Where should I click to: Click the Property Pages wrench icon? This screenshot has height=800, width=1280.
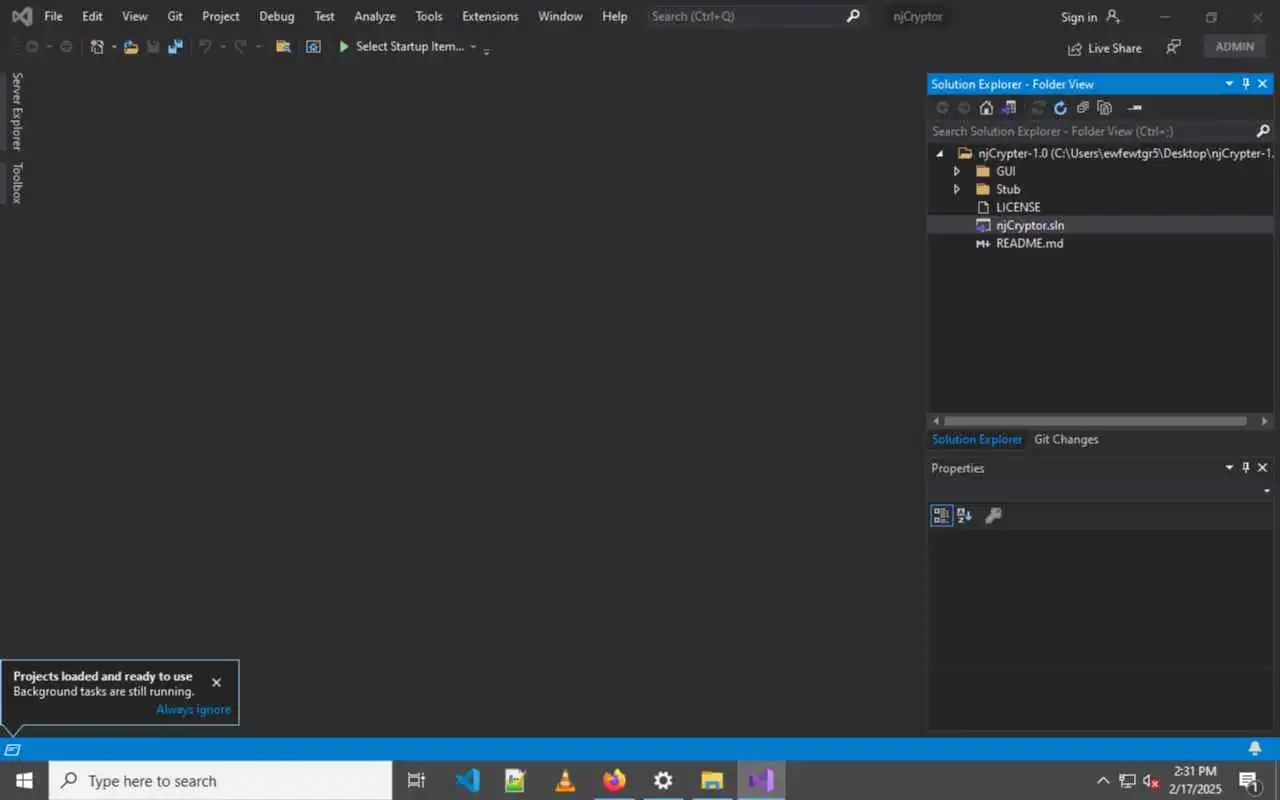(x=993, y=516)
